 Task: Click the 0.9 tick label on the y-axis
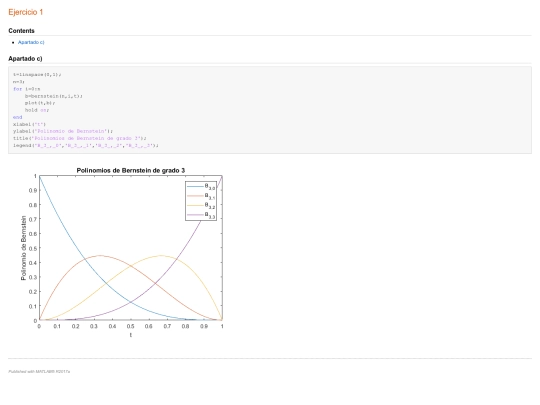click(x=33, y=190)
